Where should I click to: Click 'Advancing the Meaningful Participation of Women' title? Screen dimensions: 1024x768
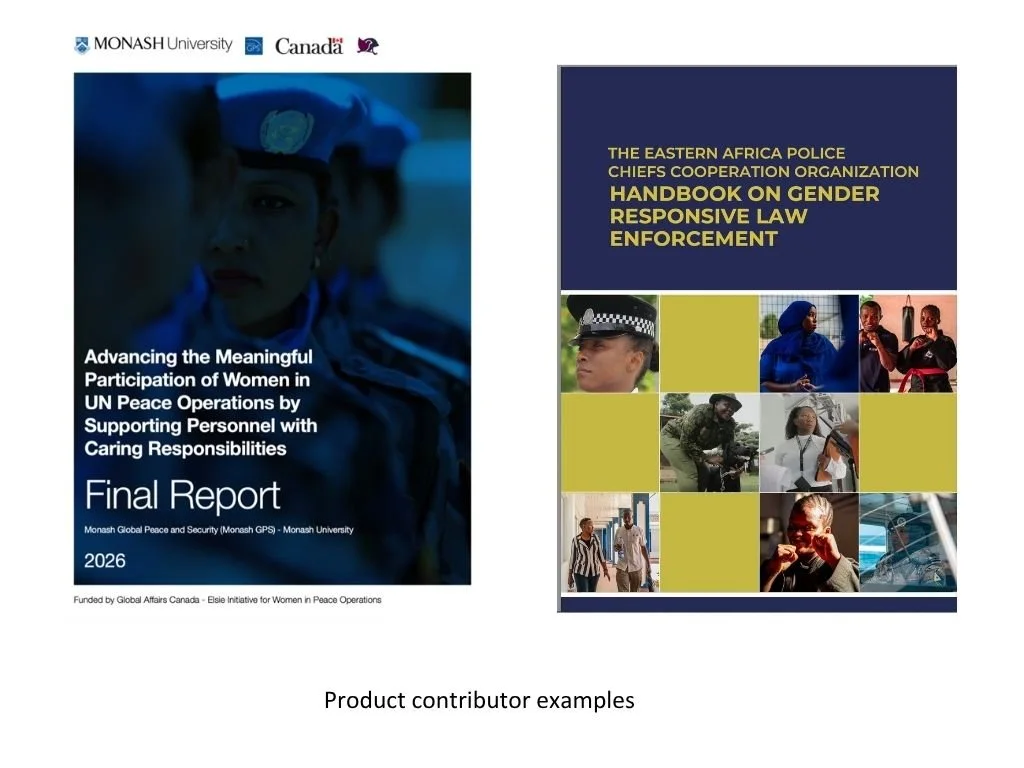coord(200,402)
